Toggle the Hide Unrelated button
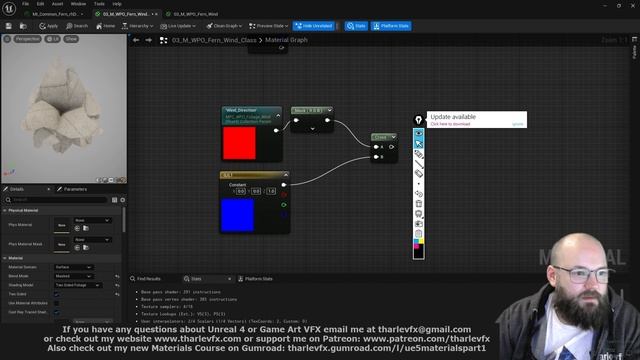 click(313, 26)
